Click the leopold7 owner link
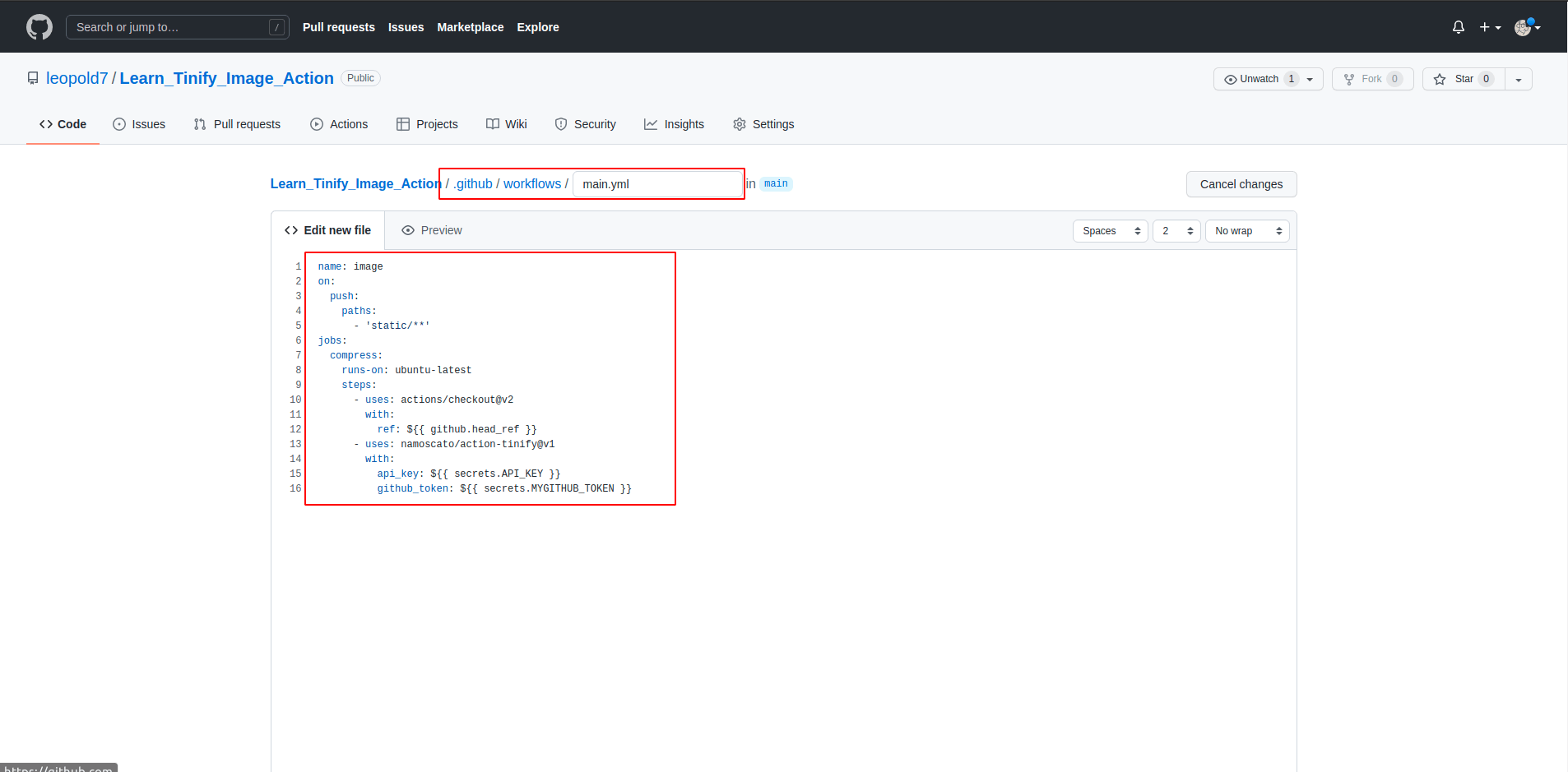This screenshot has width=1568, height=772. pyautogui.click(x=77, y=78)
